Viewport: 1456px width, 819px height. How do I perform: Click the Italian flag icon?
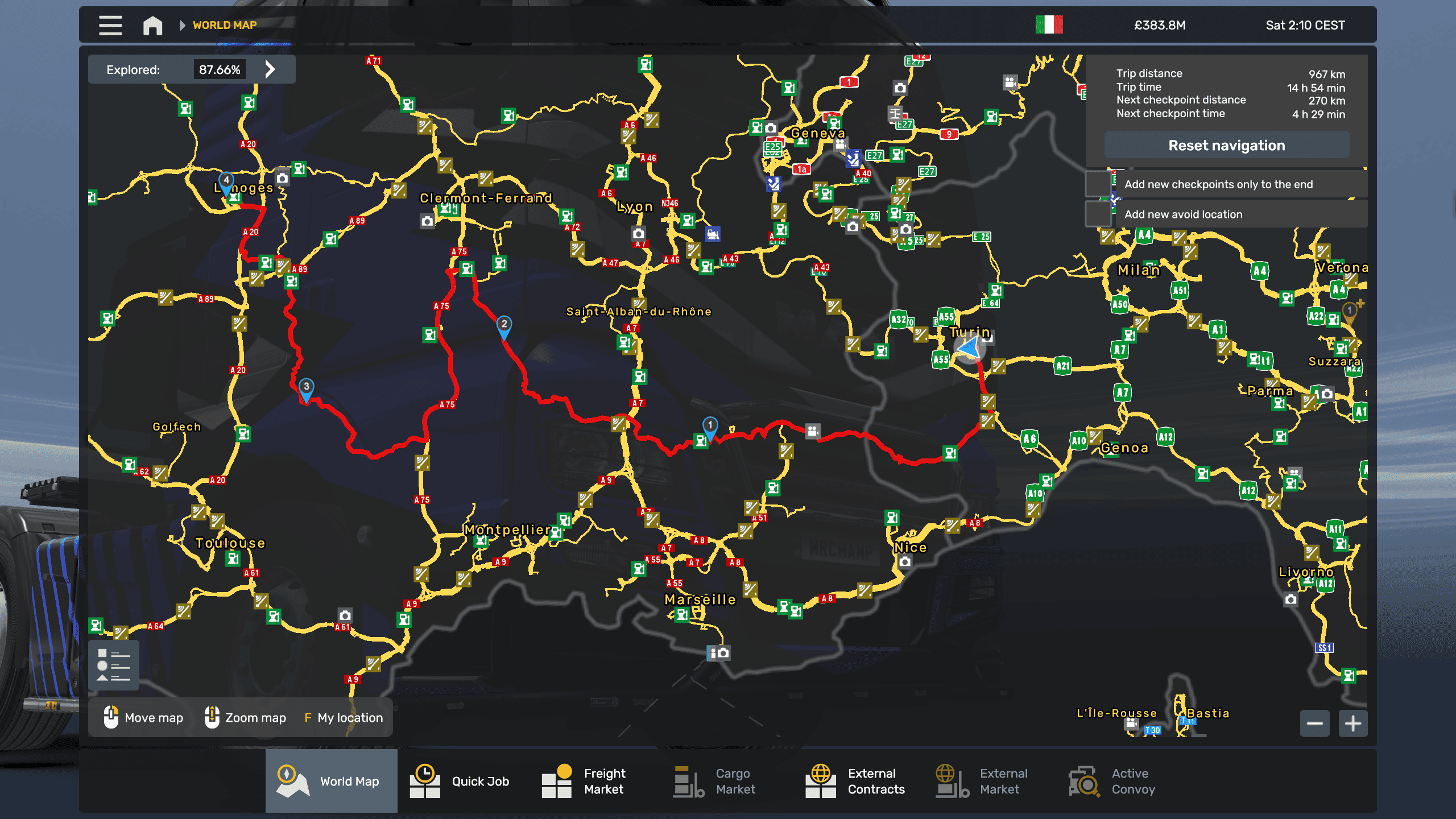tap(1049, 25)
